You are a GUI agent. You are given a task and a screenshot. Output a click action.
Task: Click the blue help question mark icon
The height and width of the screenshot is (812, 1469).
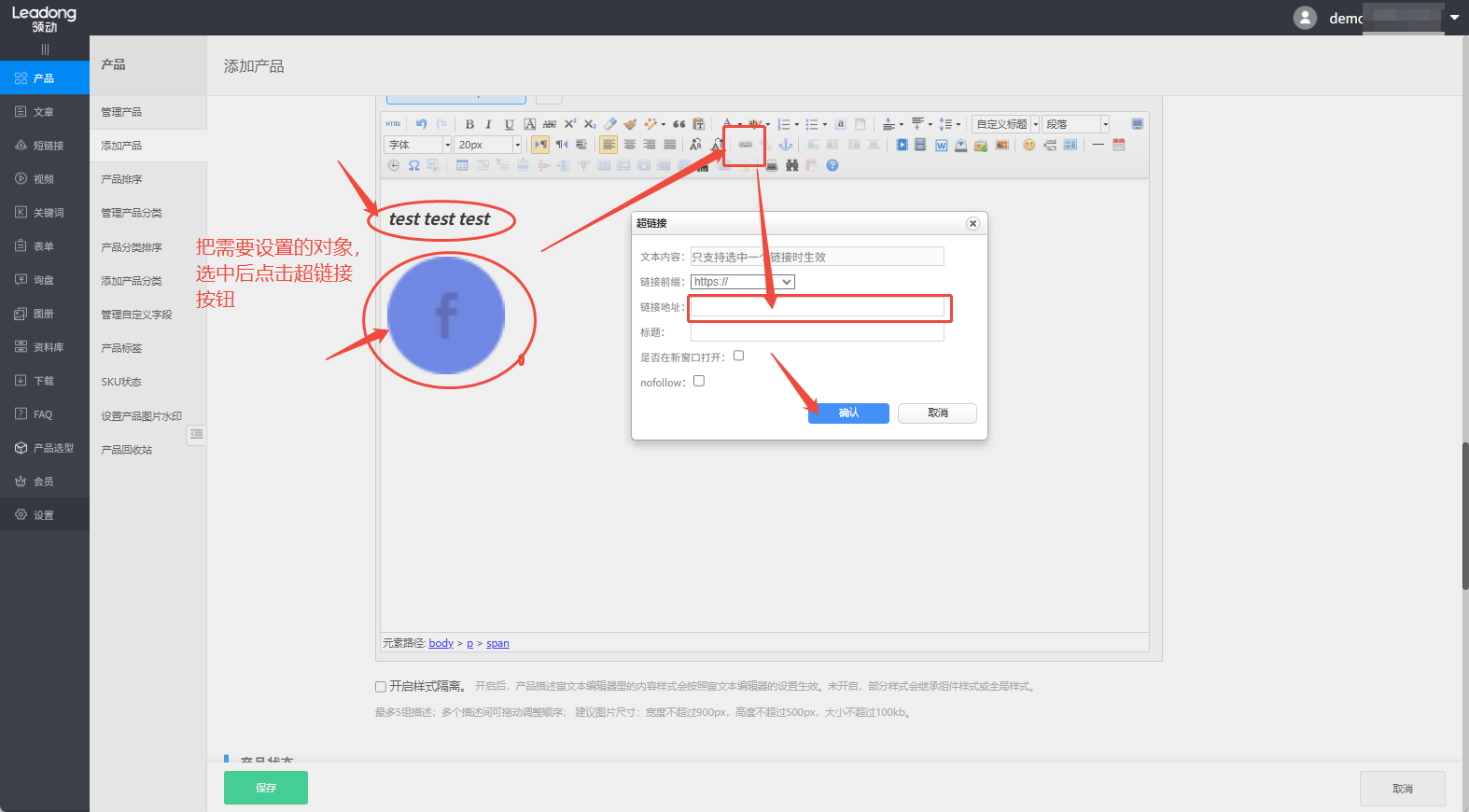pos(832,165)
